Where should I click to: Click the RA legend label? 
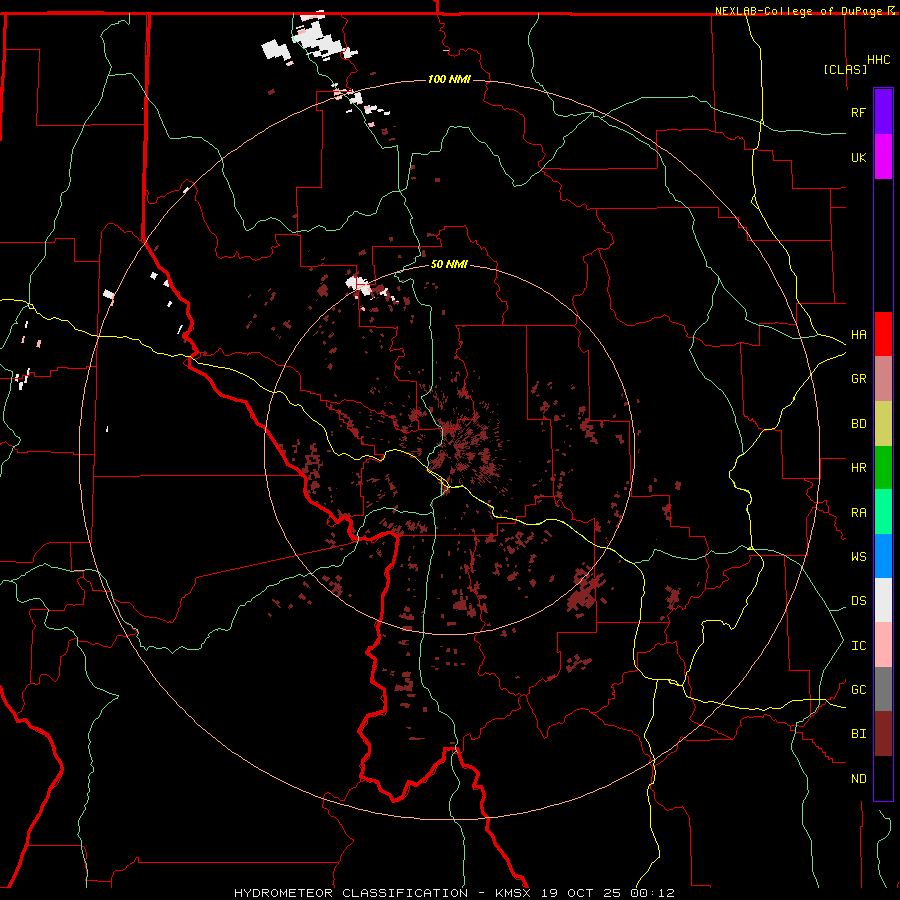tap(858, 513)
